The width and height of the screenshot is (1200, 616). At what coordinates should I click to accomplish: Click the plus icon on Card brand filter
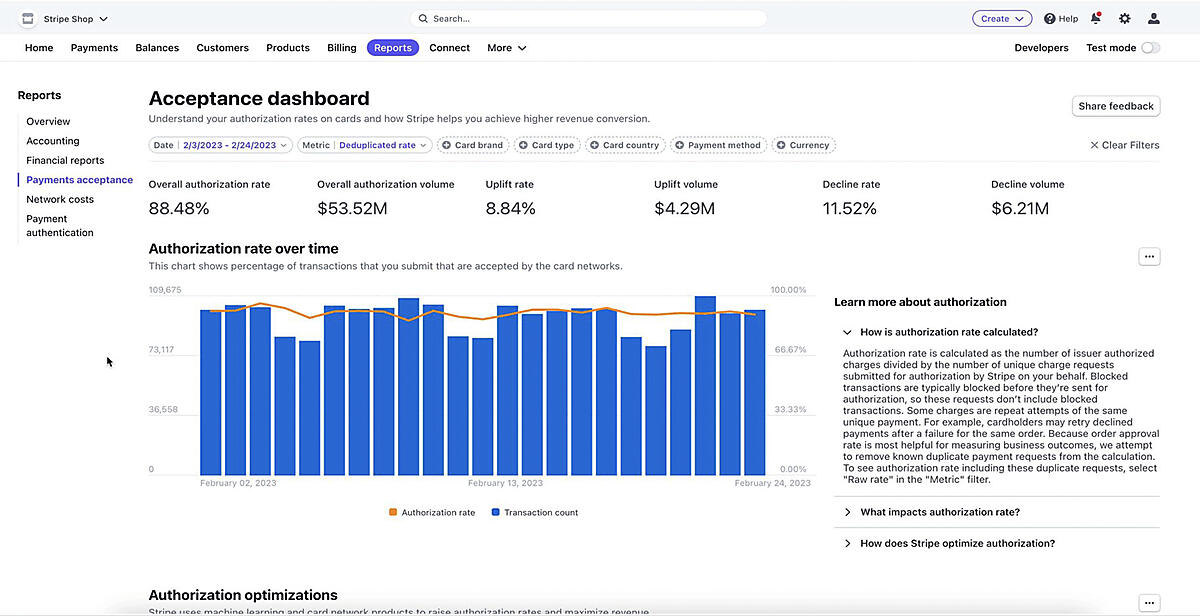pos(445,145)
